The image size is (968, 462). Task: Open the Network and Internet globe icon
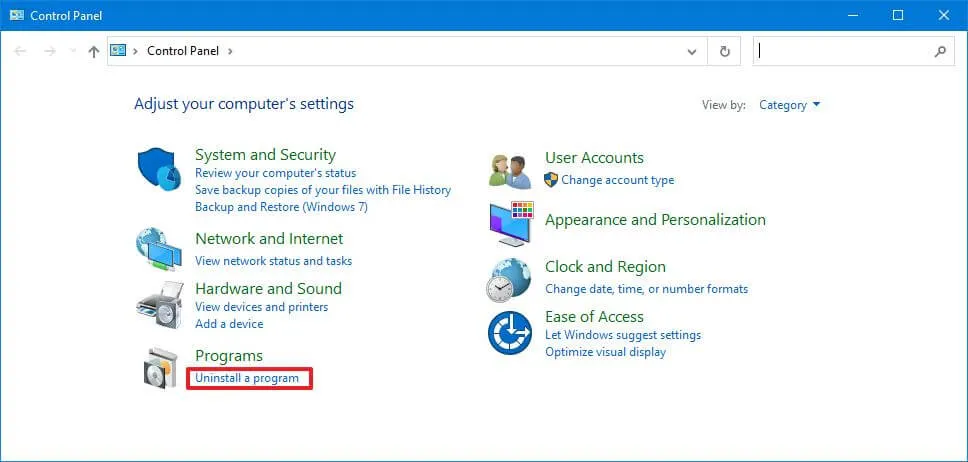click(158, 249)
